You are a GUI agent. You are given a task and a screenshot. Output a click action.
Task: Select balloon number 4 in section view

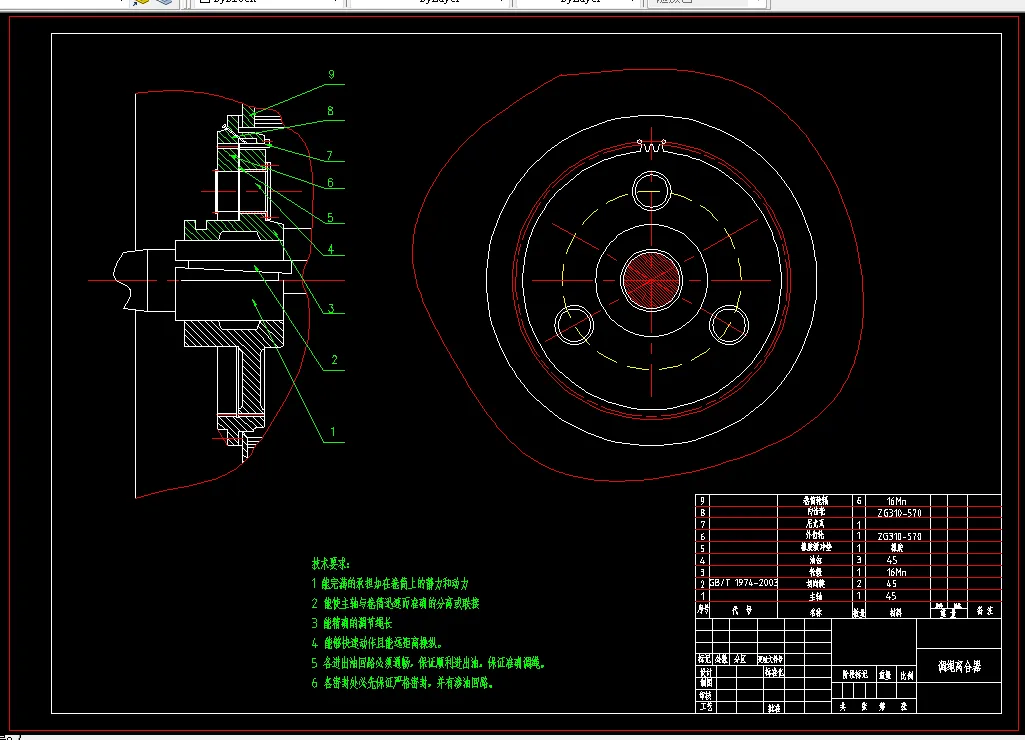click(331, 249)
